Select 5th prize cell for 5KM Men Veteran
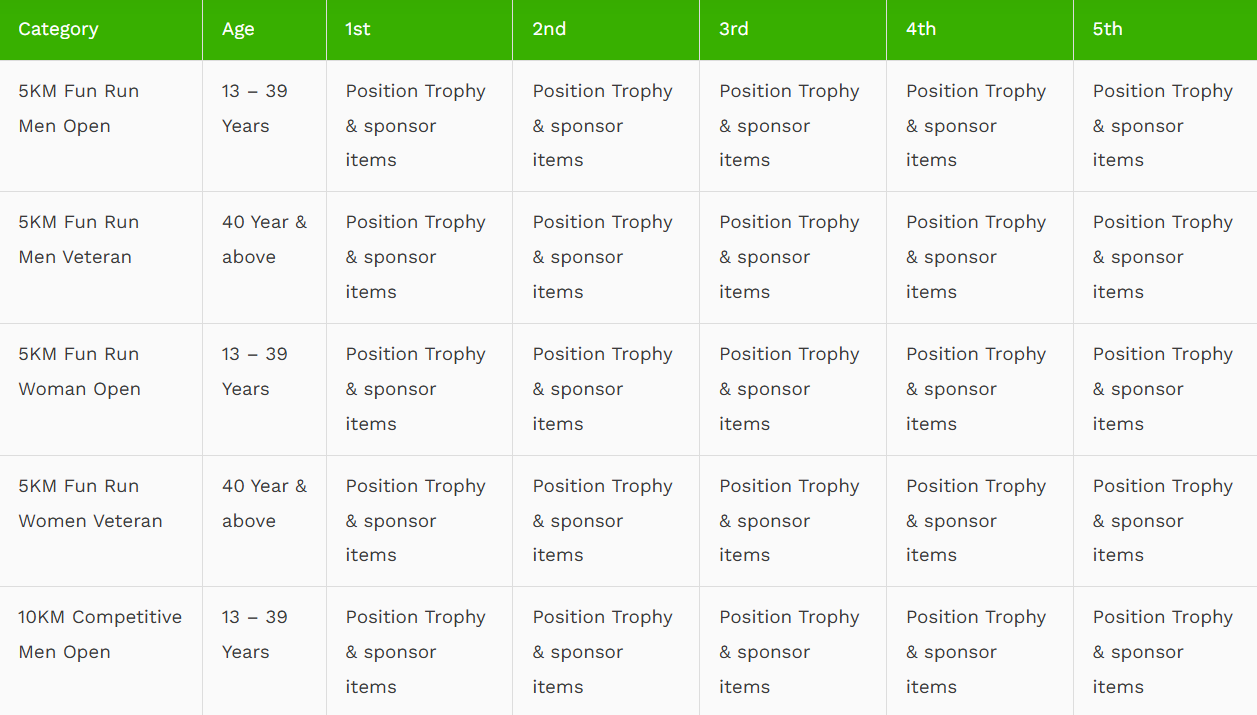 (1162, 257)
